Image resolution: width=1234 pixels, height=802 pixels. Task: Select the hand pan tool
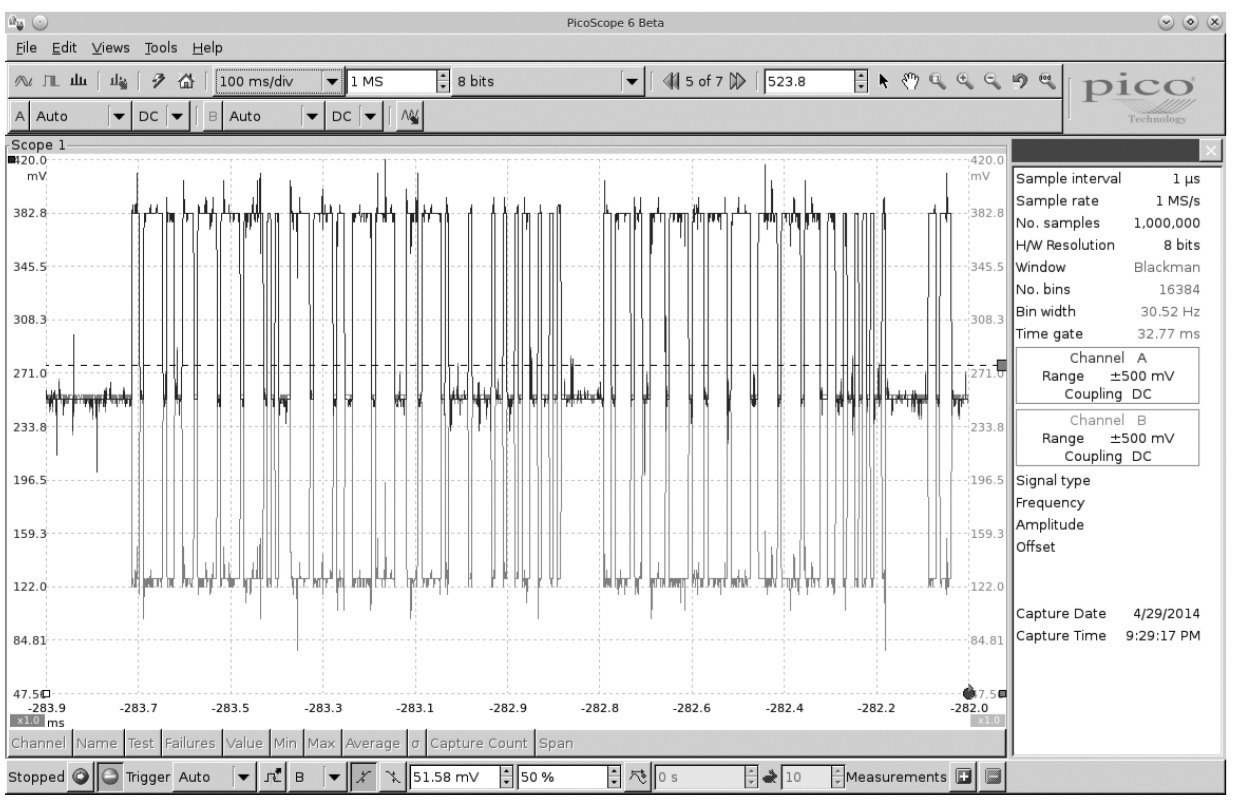coord(910,81)
